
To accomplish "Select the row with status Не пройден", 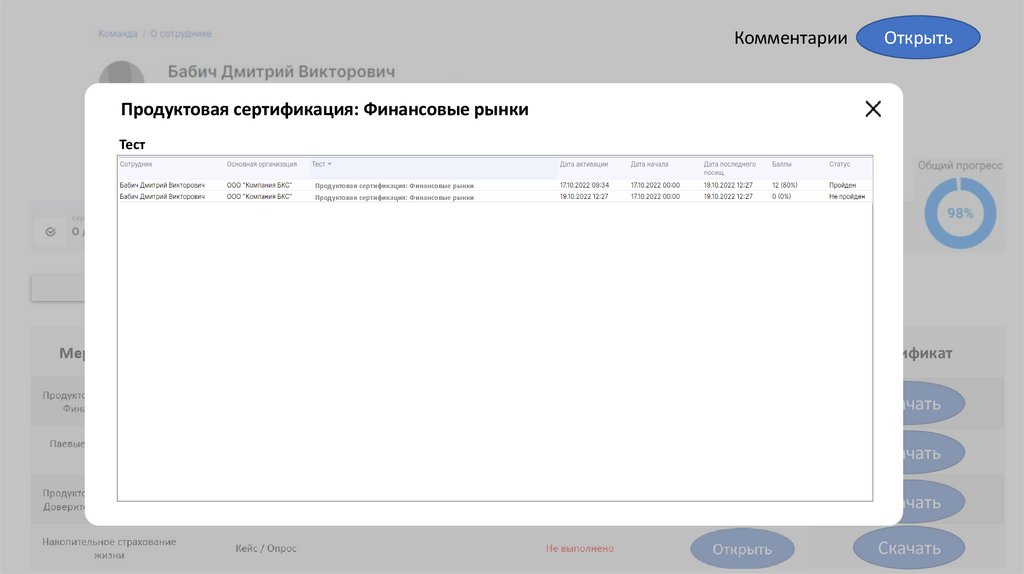I will click(x=495, y=197).
